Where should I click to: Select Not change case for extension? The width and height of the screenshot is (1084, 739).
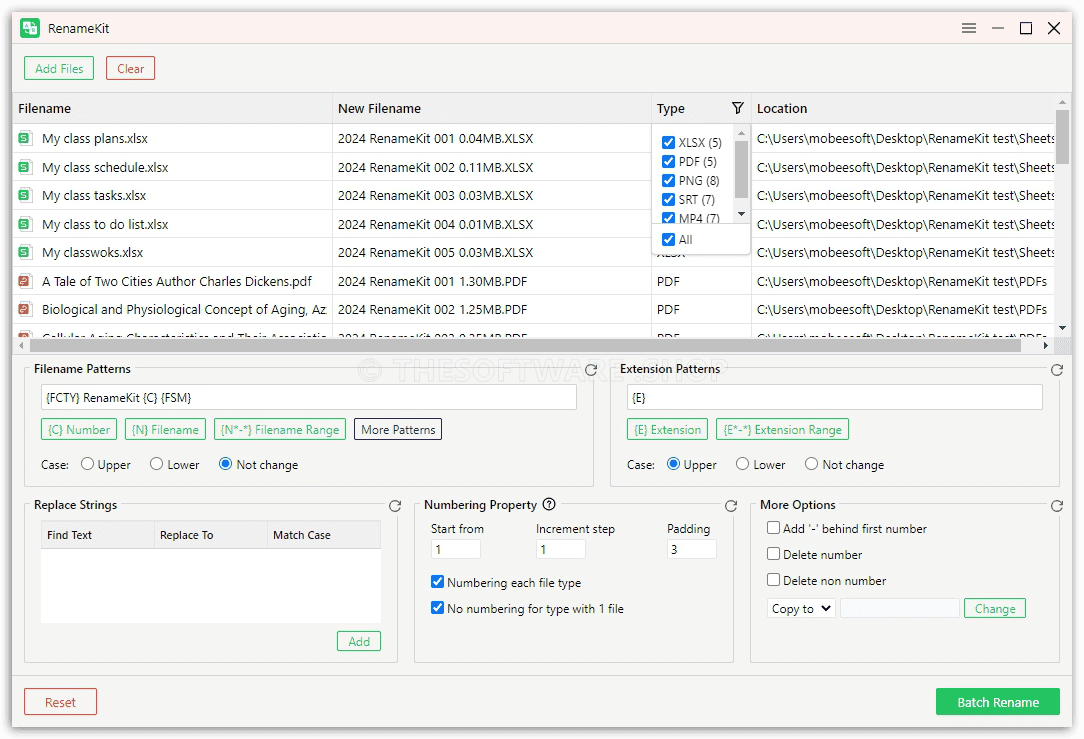tap(812, 464)
